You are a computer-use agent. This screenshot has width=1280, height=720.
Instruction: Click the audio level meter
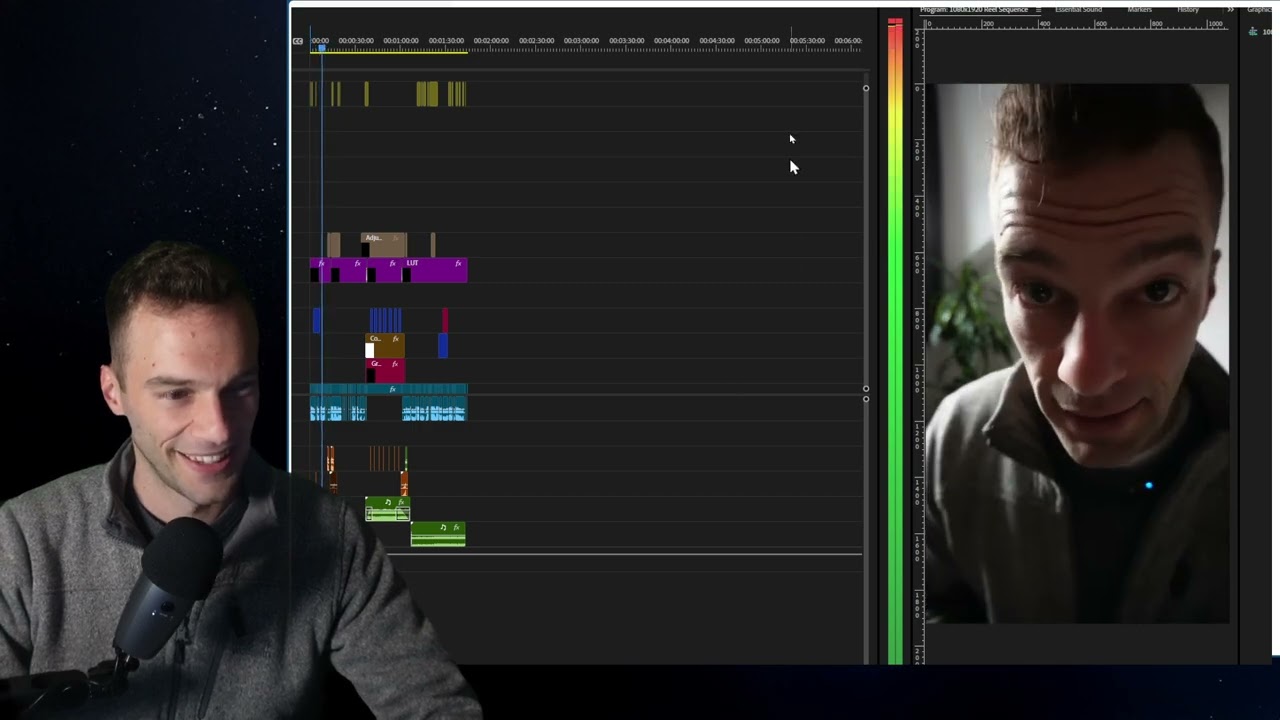(x=895, y=340)
